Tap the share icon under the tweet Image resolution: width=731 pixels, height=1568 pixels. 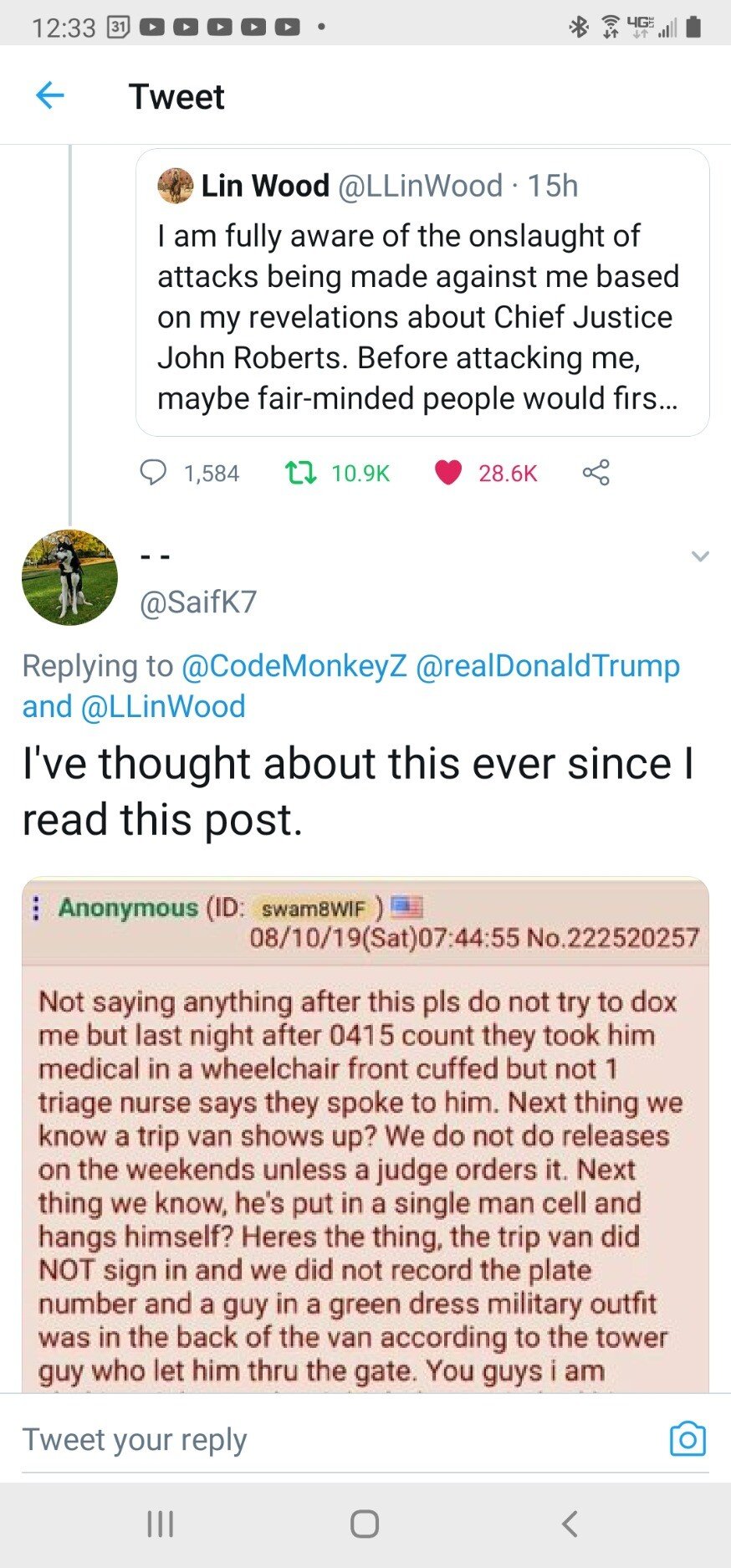[596, 473]
